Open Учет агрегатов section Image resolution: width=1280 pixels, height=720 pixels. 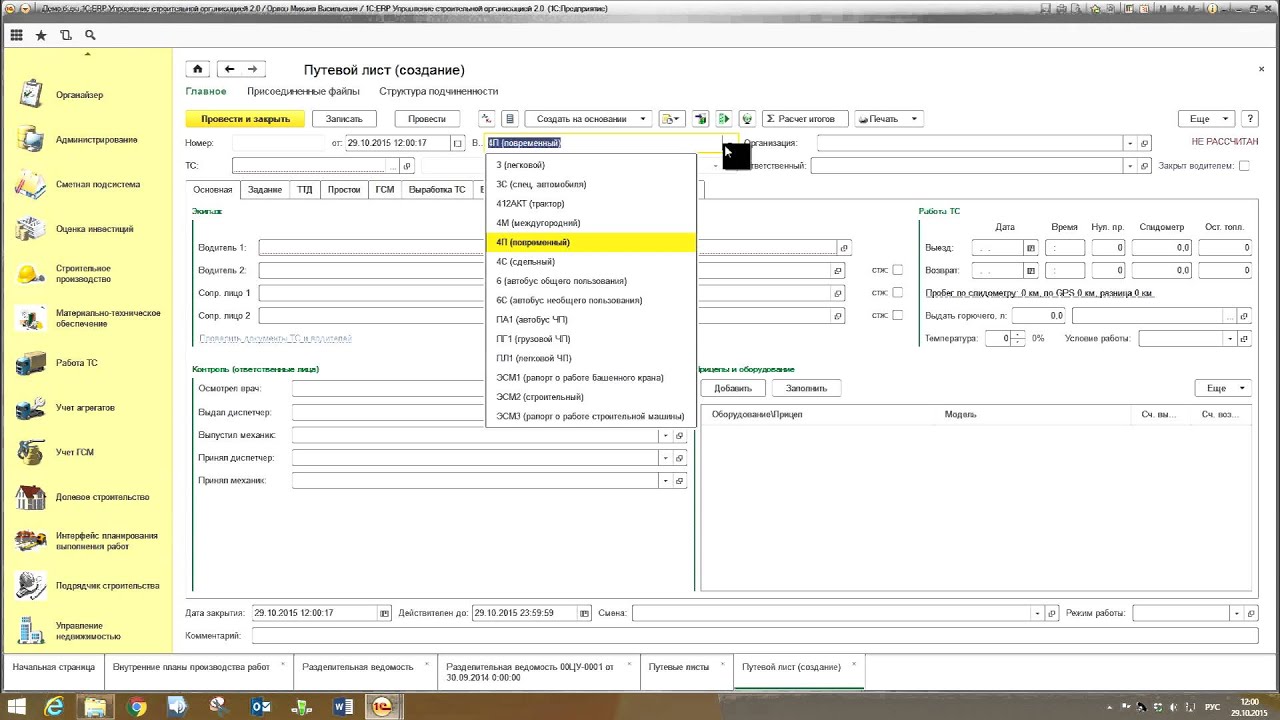pyautogui.click(x=85, y=408)
